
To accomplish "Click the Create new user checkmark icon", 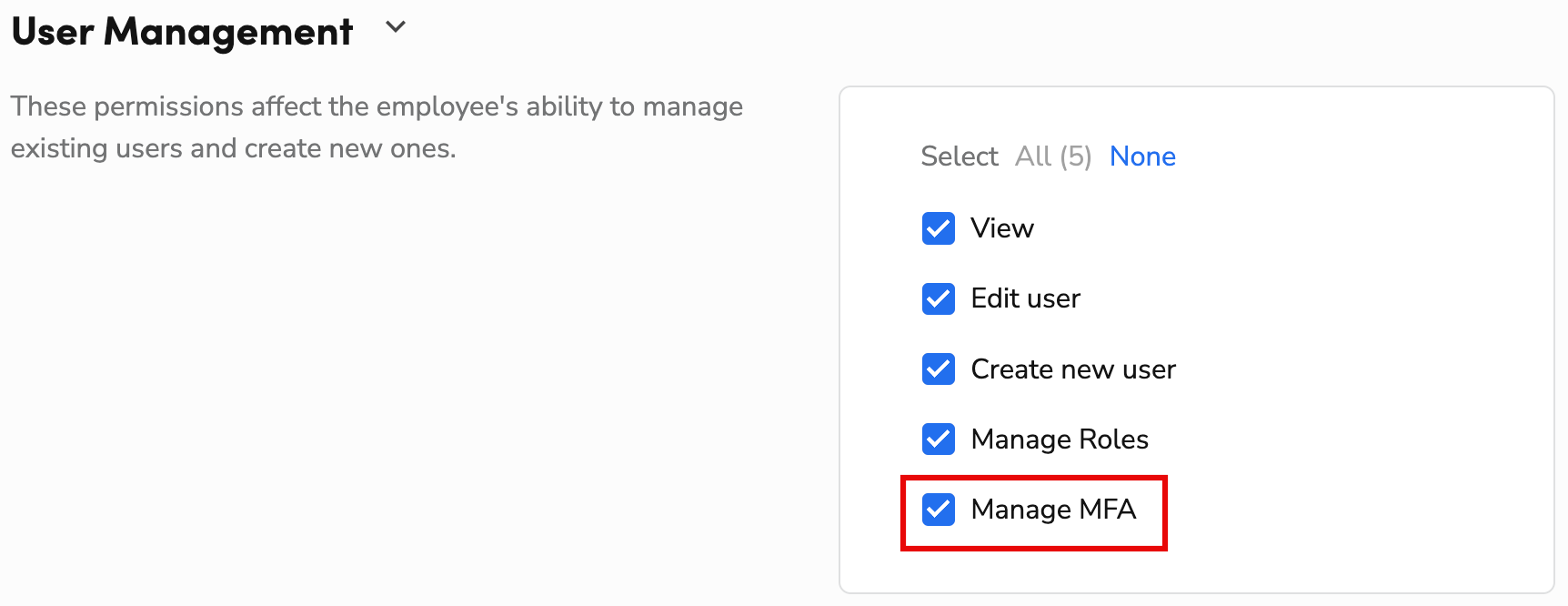I will (x=938, y=369).
